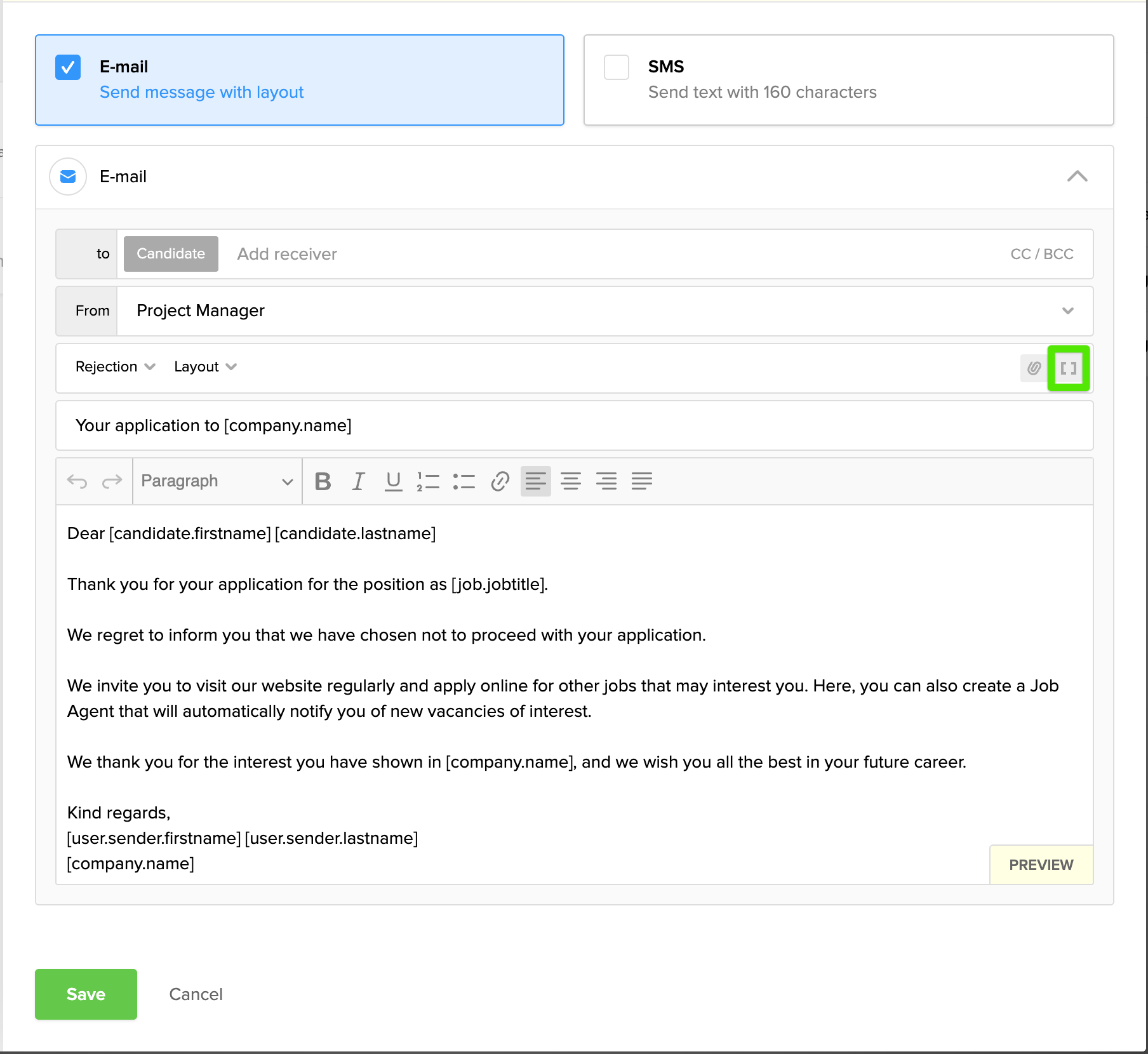Justify the message text
1148x1054 pixels.
[x=642, y=481]
